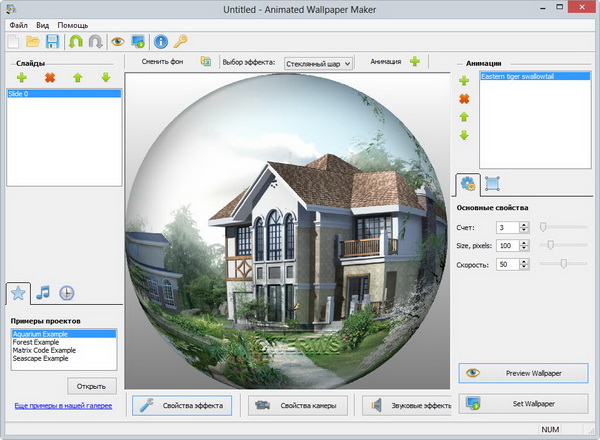
Task: Click the Save project floppy disk icon
Action: pyautogui.click(x=52, y=41)
